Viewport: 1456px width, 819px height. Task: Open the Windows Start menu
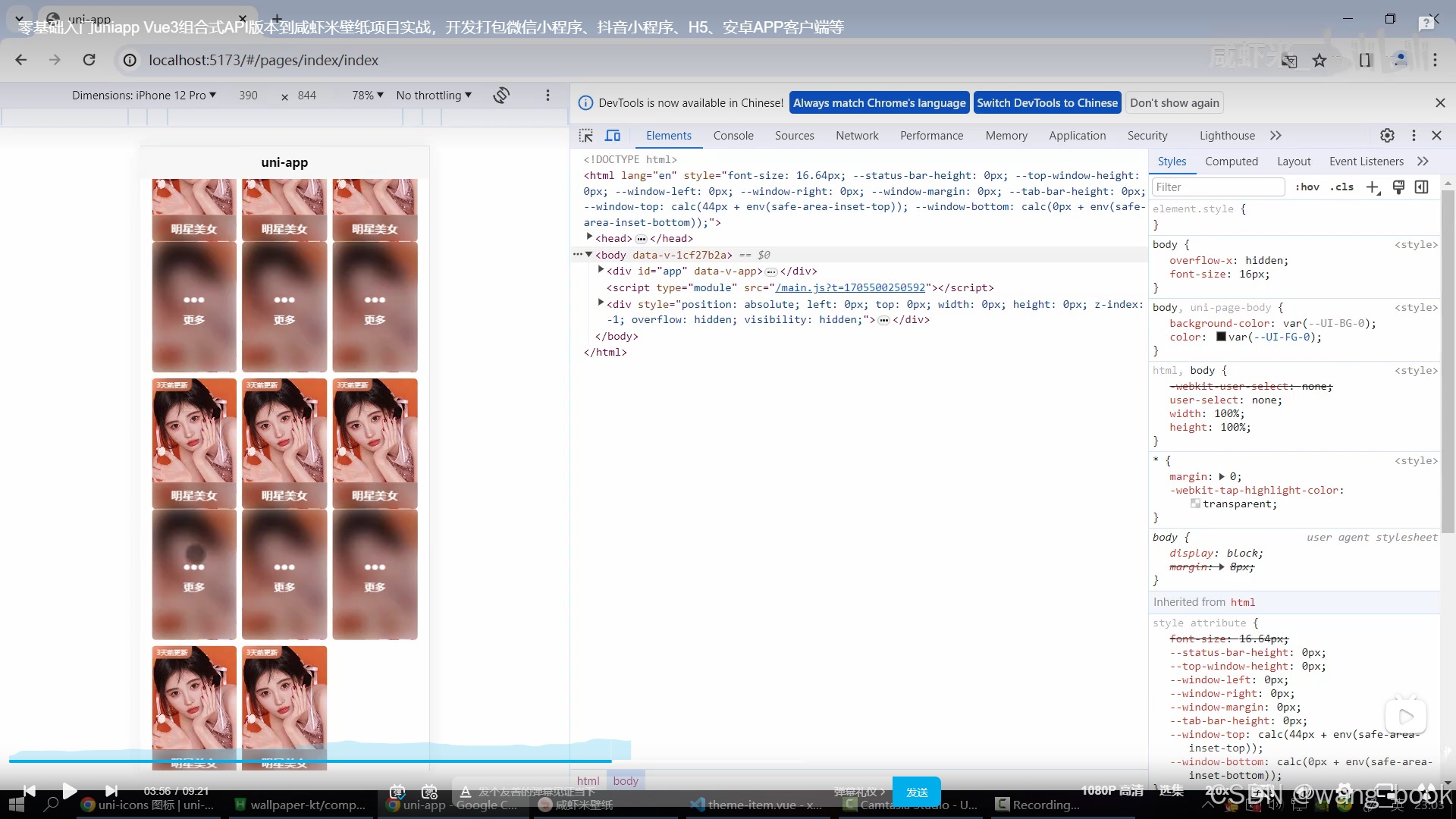pos(16,805)
